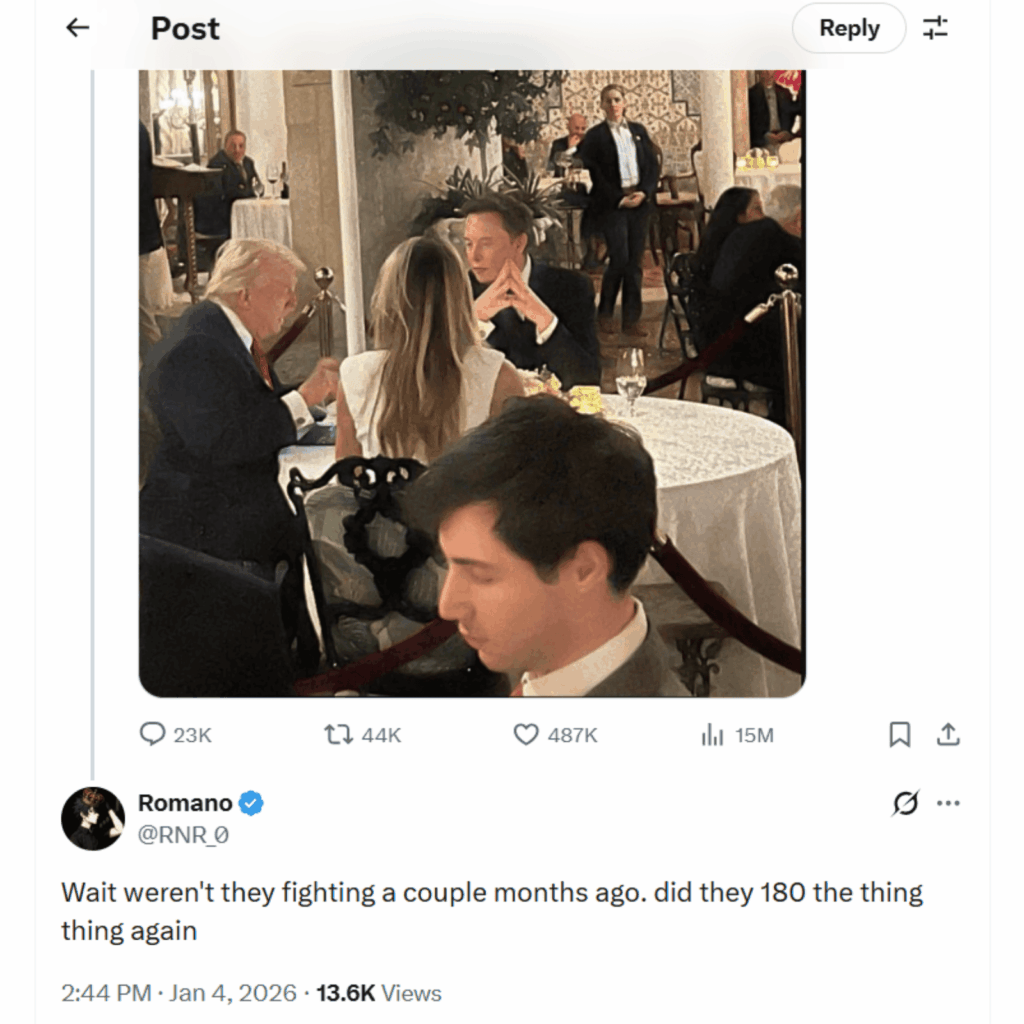This screenshot has width=1024, height=1024.
Task: Open the reply comment bubble icon
Action: 152,734
